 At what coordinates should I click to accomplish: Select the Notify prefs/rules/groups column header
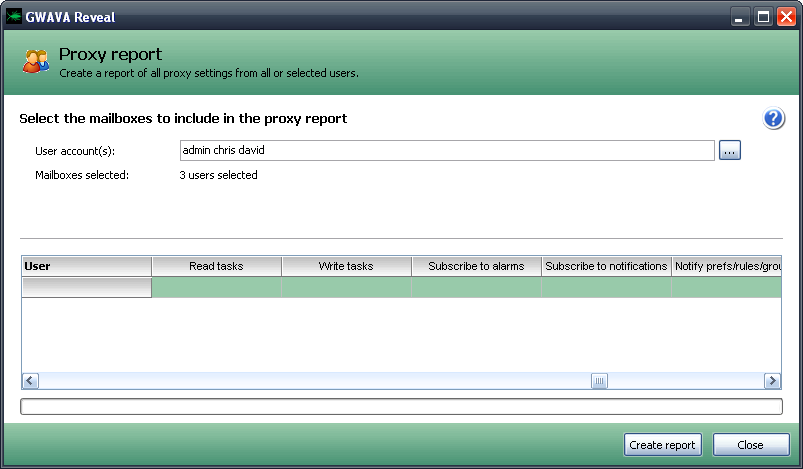pyautogui.click(x=727, y=266)
